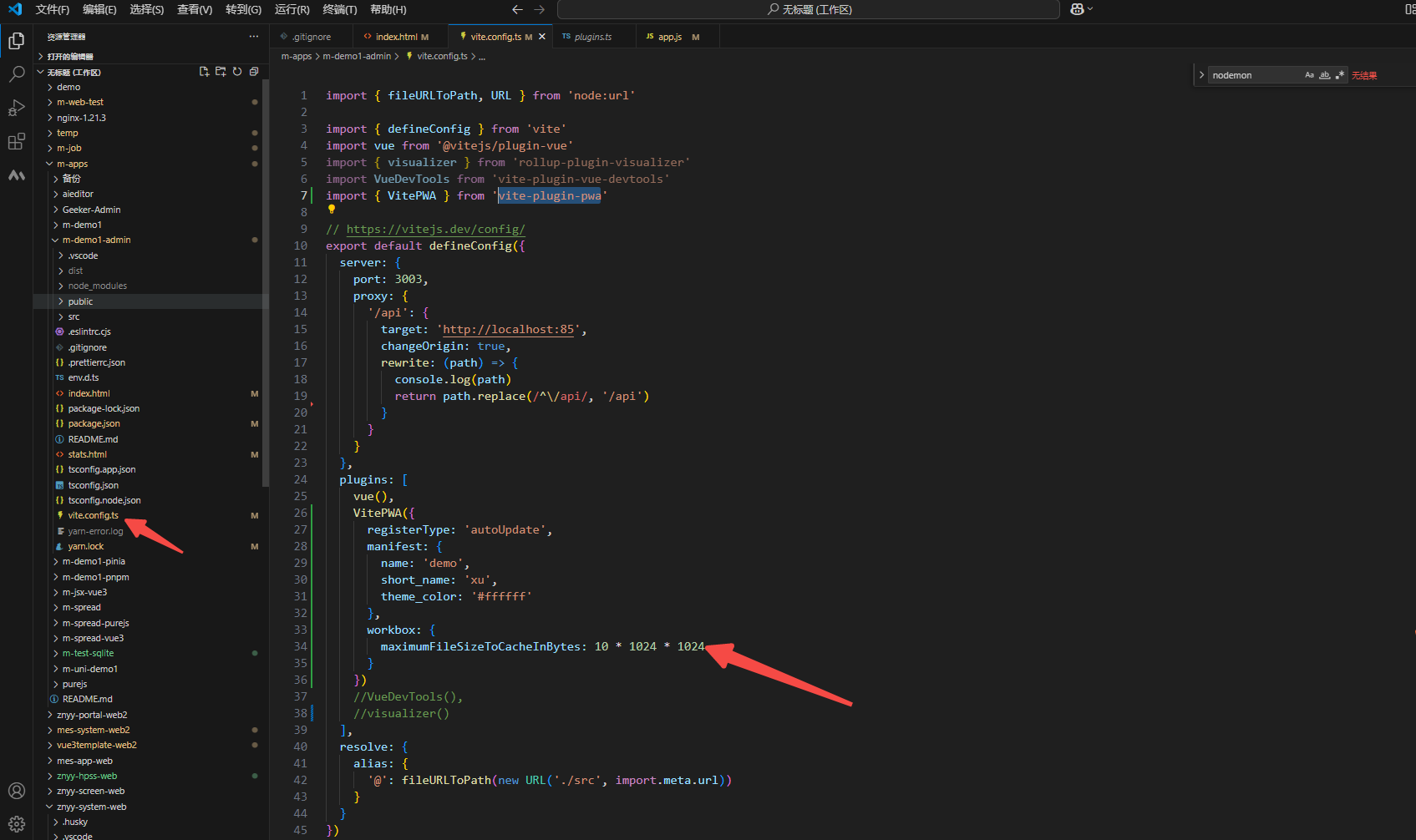
Task: Switch to the index.html editor tab
Action: [x=399, y=36]
